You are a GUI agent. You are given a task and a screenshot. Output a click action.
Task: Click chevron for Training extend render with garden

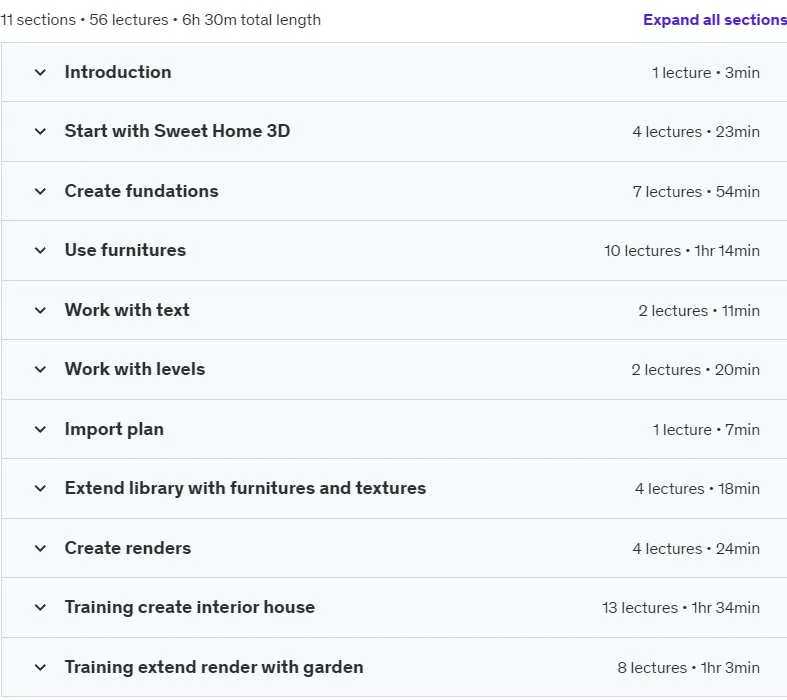[40, 667]
